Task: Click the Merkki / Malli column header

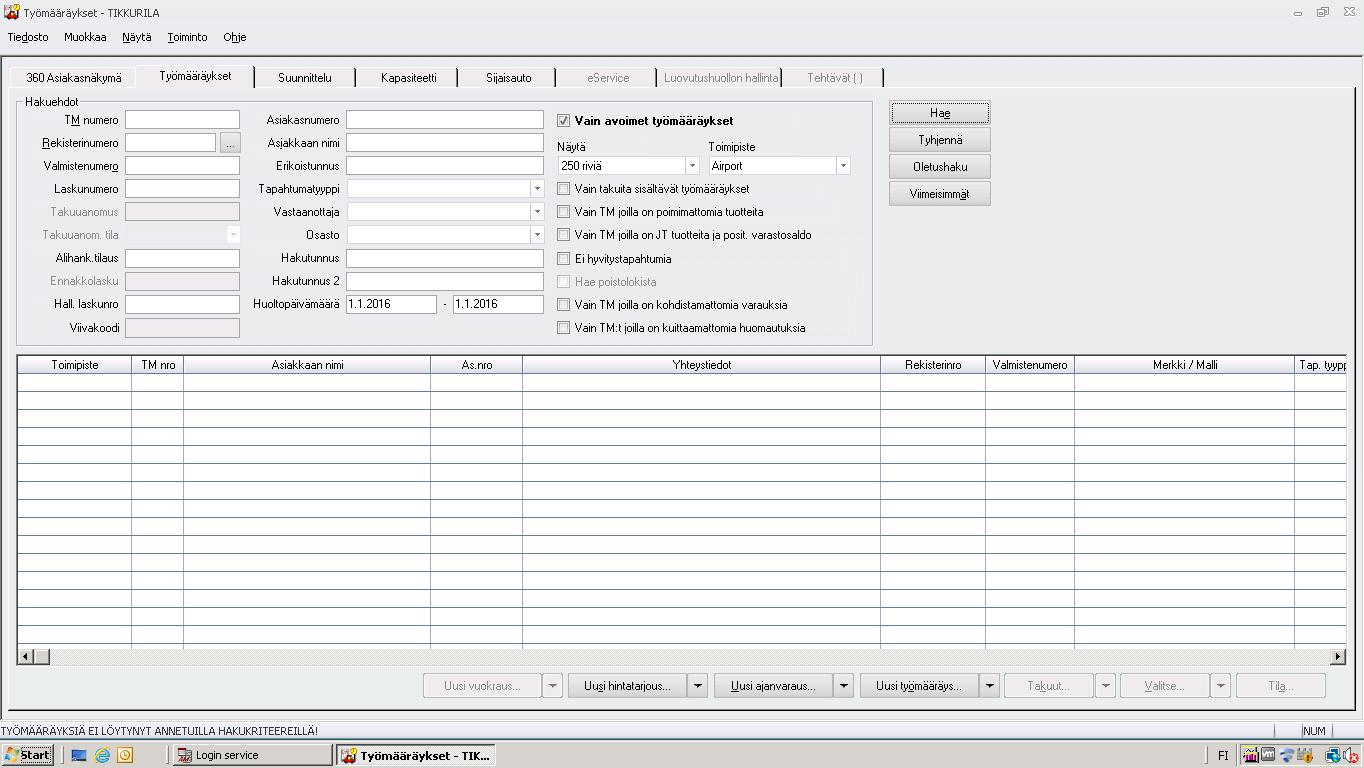Action: [x=1185, y=365]
